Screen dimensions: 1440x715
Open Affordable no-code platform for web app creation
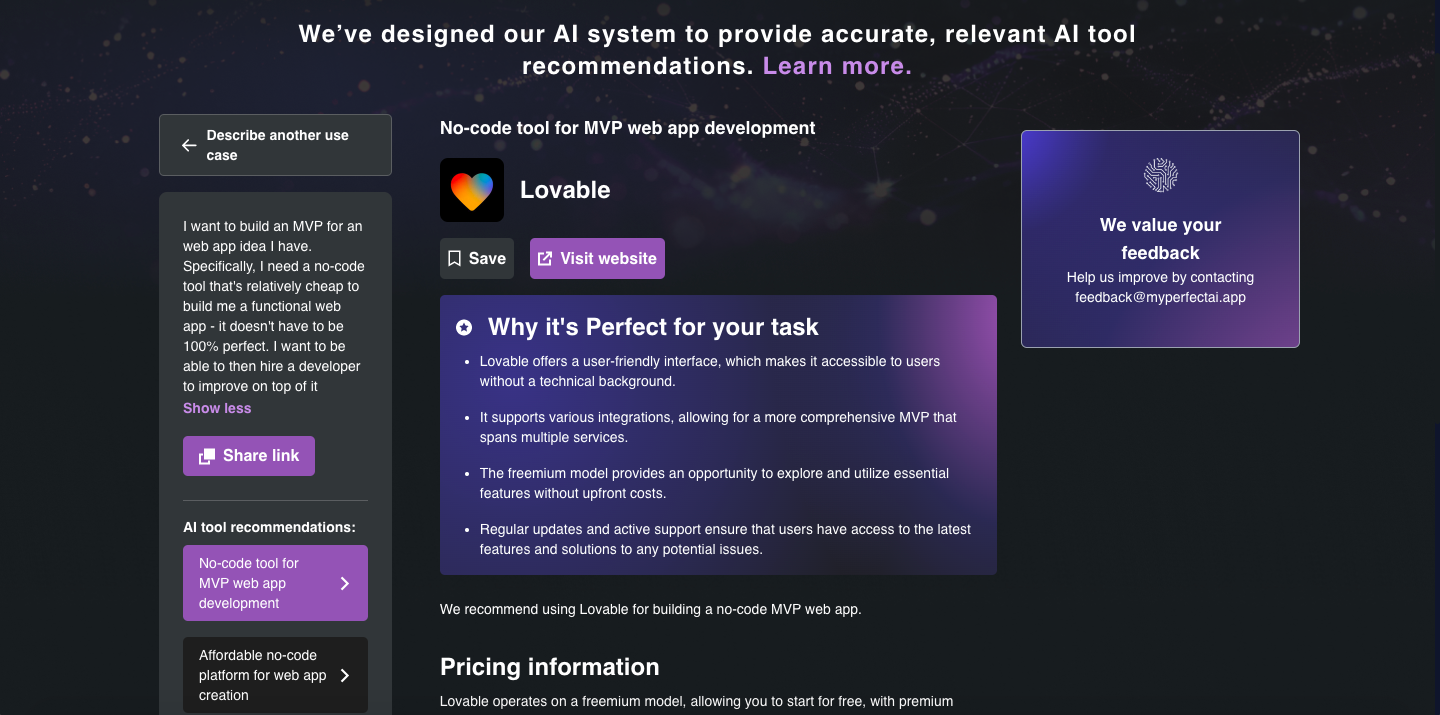click(275, 675)
